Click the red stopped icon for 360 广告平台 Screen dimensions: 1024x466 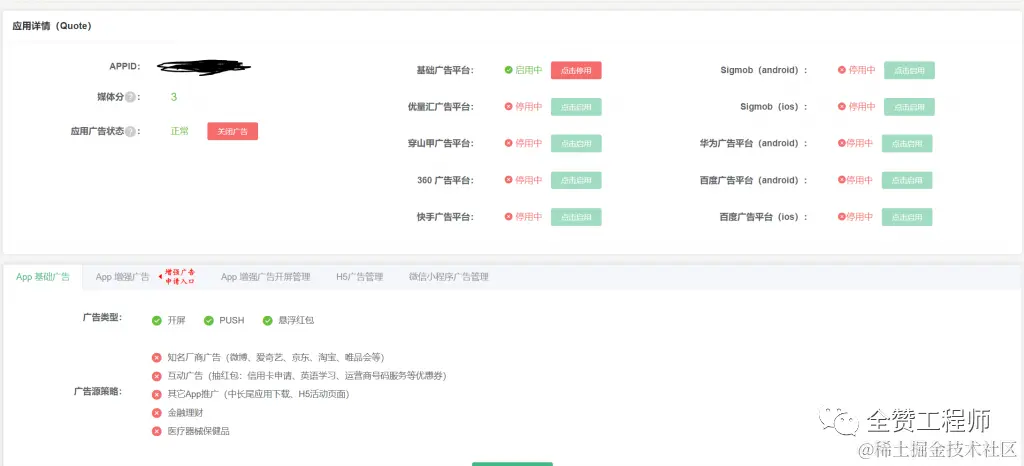[509, 180]
